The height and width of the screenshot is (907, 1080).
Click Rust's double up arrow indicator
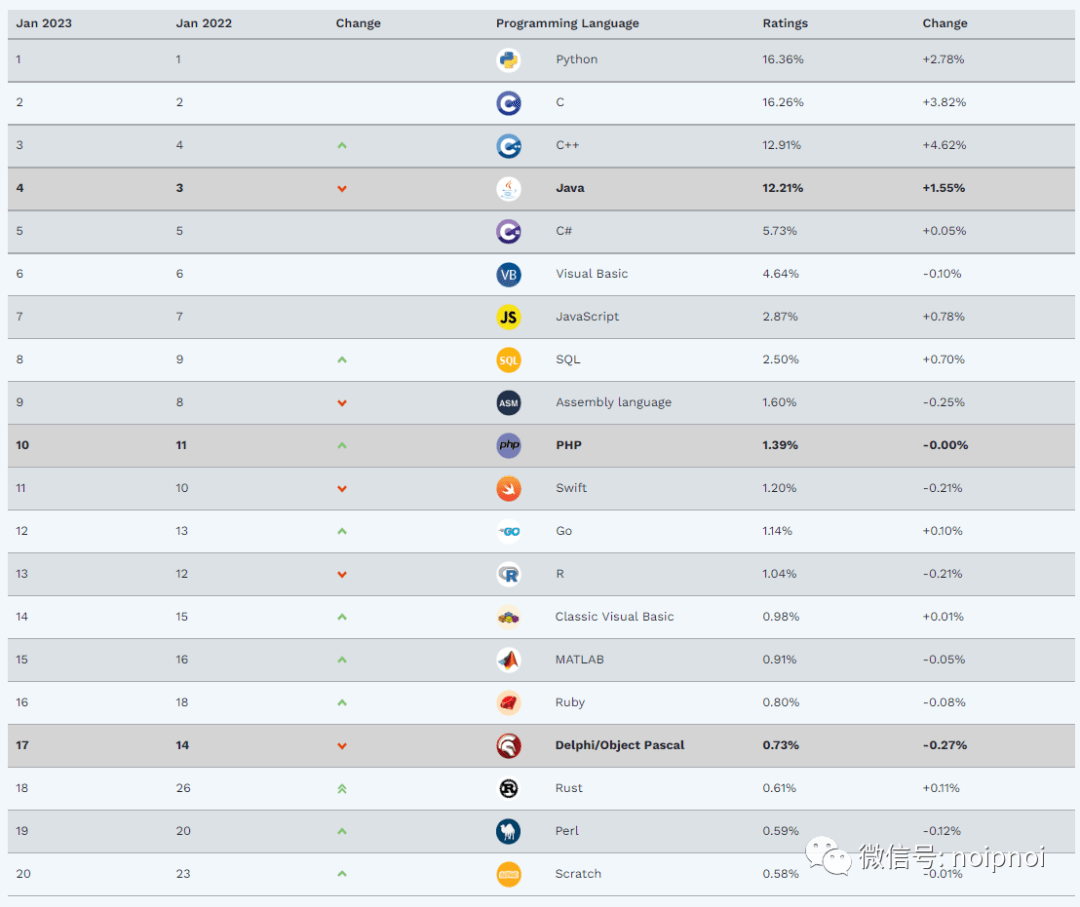pyautogui.click(x=342, y=788)
